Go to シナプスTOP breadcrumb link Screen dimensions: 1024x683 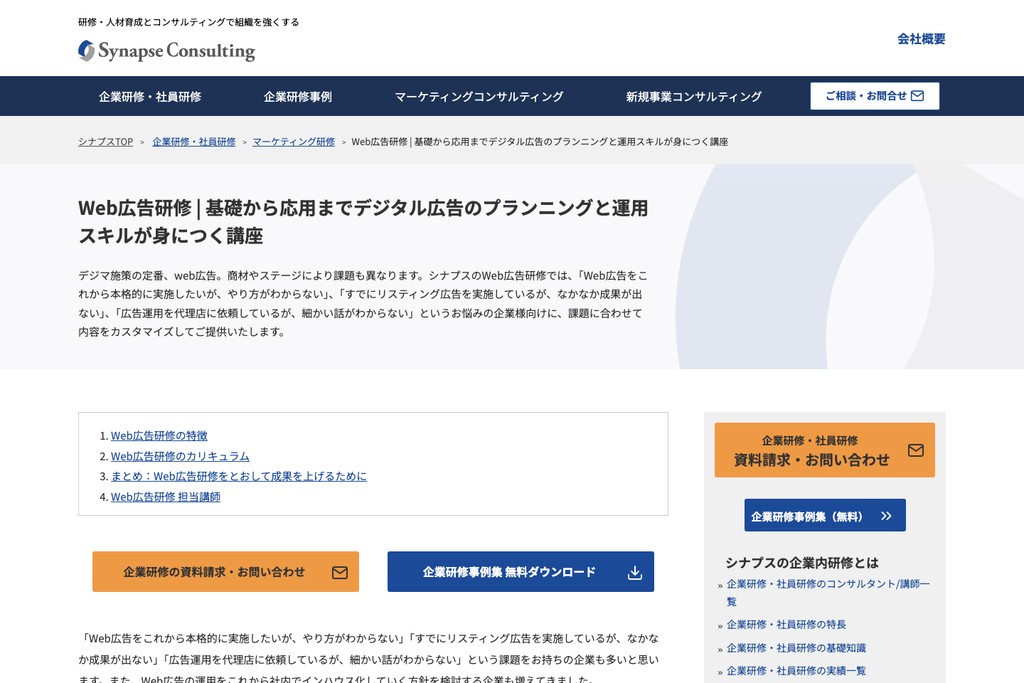106,142
